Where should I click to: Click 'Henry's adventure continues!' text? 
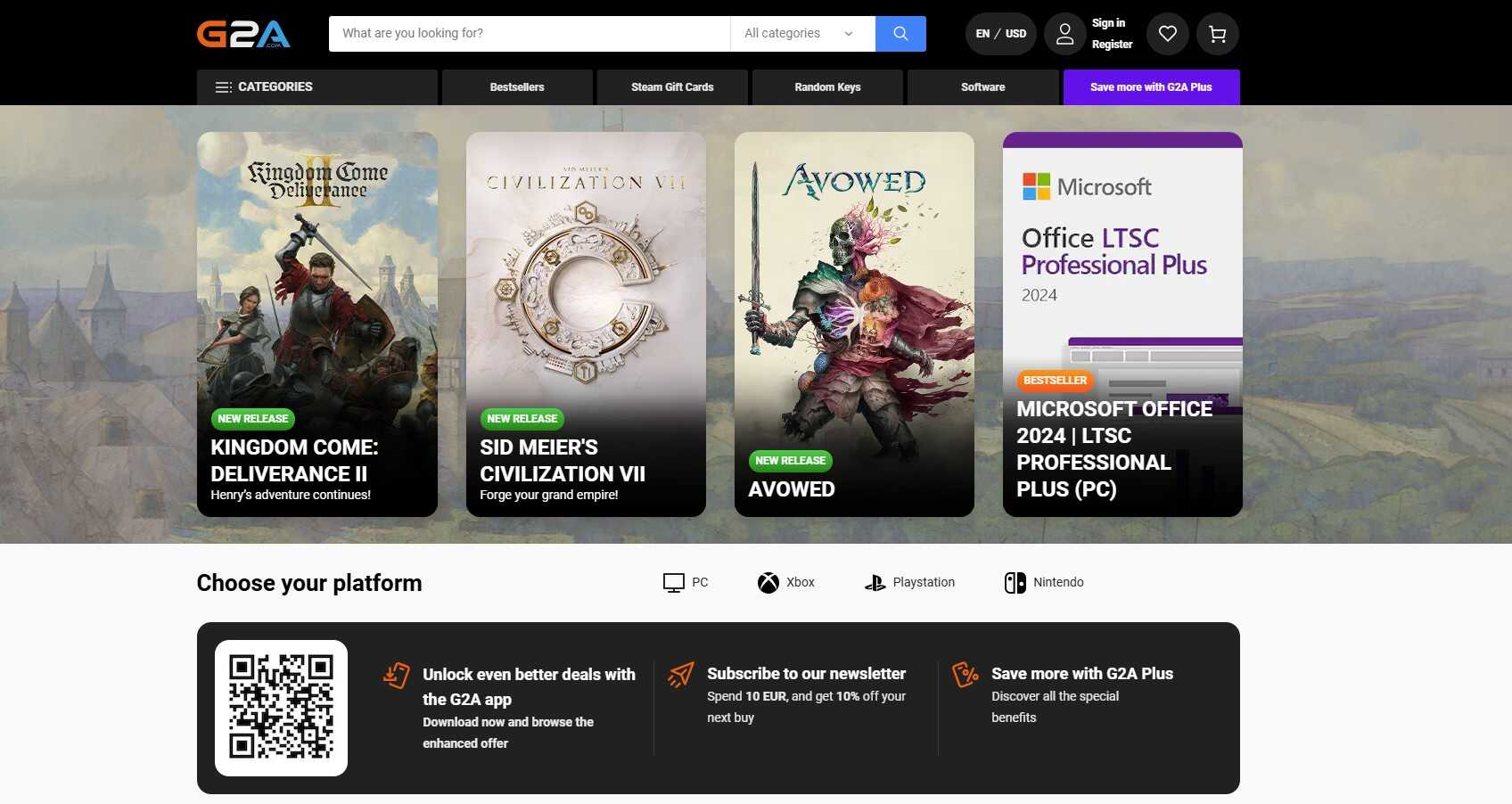(x=291, y=495)
